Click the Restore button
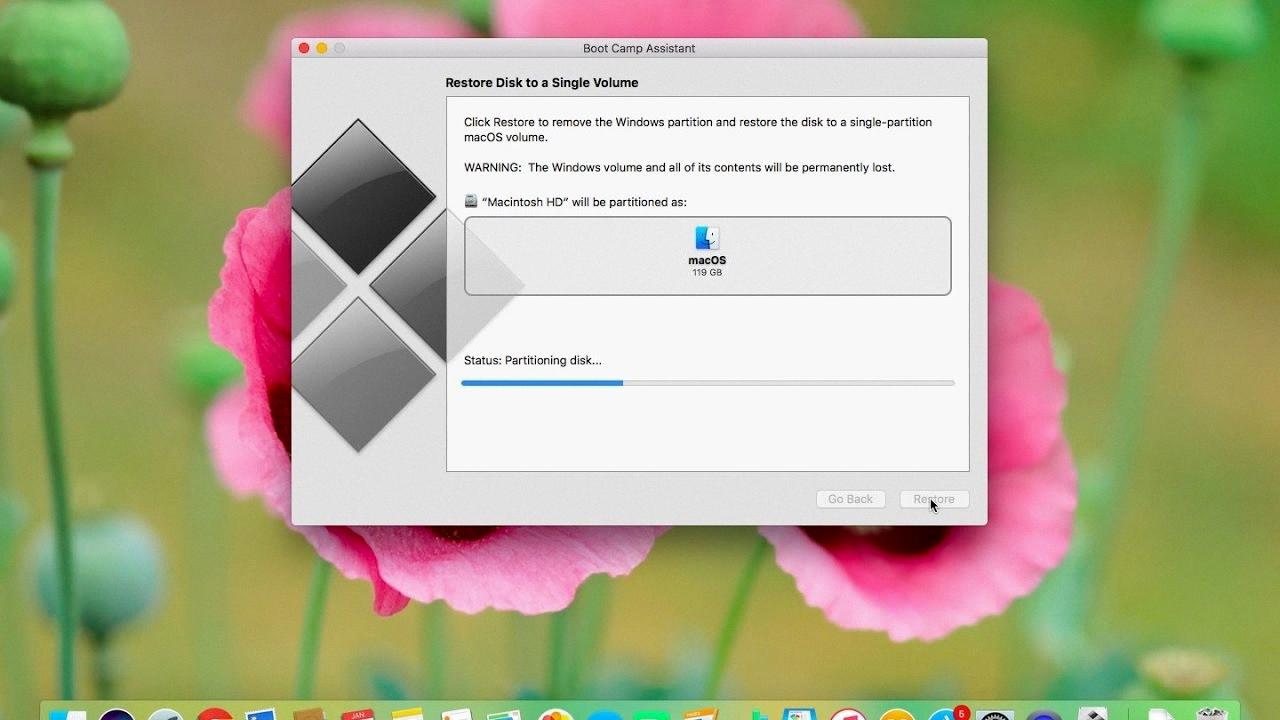The width and height of the screenshot is (1280, 720). 934,499
